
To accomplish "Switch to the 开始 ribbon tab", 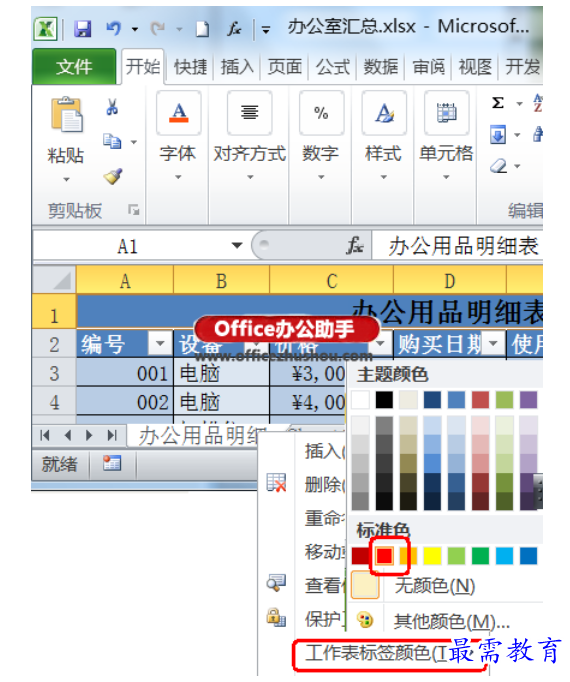I will click(x=143, y=67).
